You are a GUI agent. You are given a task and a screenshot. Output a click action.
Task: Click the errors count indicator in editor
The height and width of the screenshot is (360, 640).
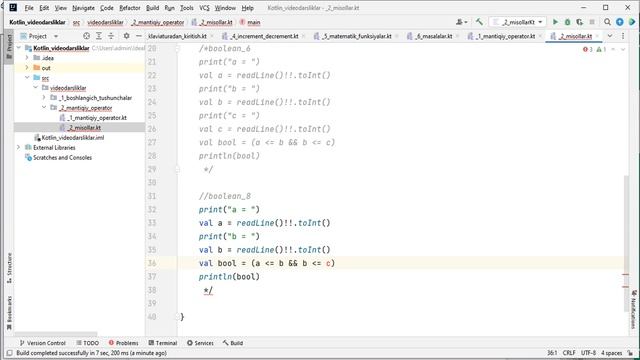pos(588,49)
